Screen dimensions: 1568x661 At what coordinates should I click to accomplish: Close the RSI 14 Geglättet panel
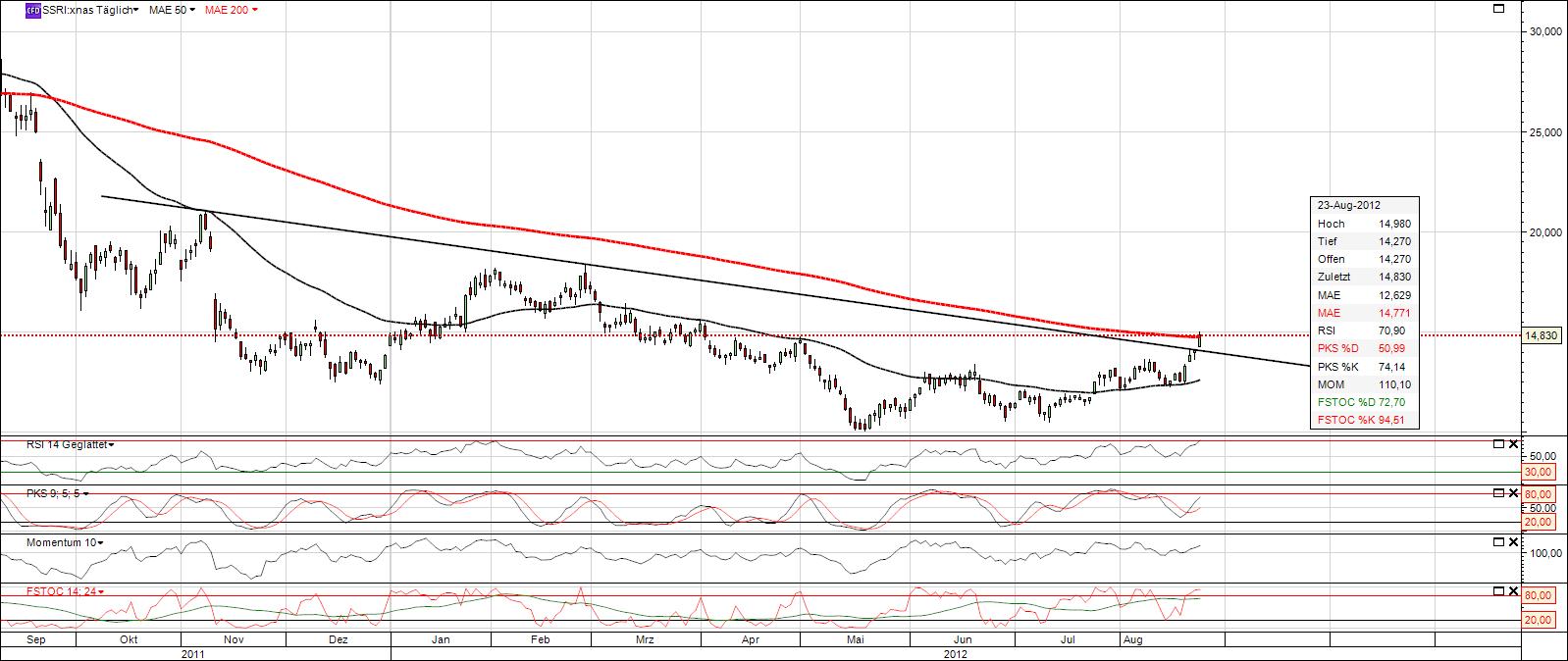pyautogui.click(x=1513, y=444)
